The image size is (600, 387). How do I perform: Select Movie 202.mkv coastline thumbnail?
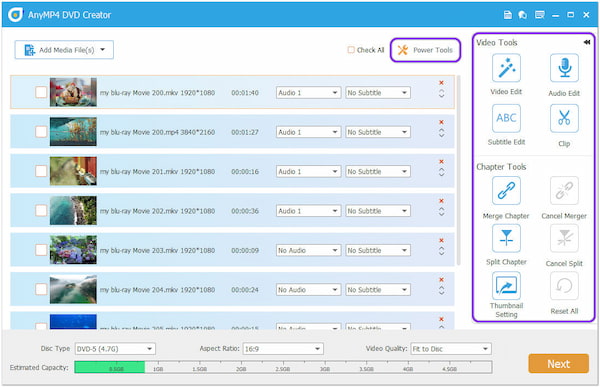(x=73, y=211)
